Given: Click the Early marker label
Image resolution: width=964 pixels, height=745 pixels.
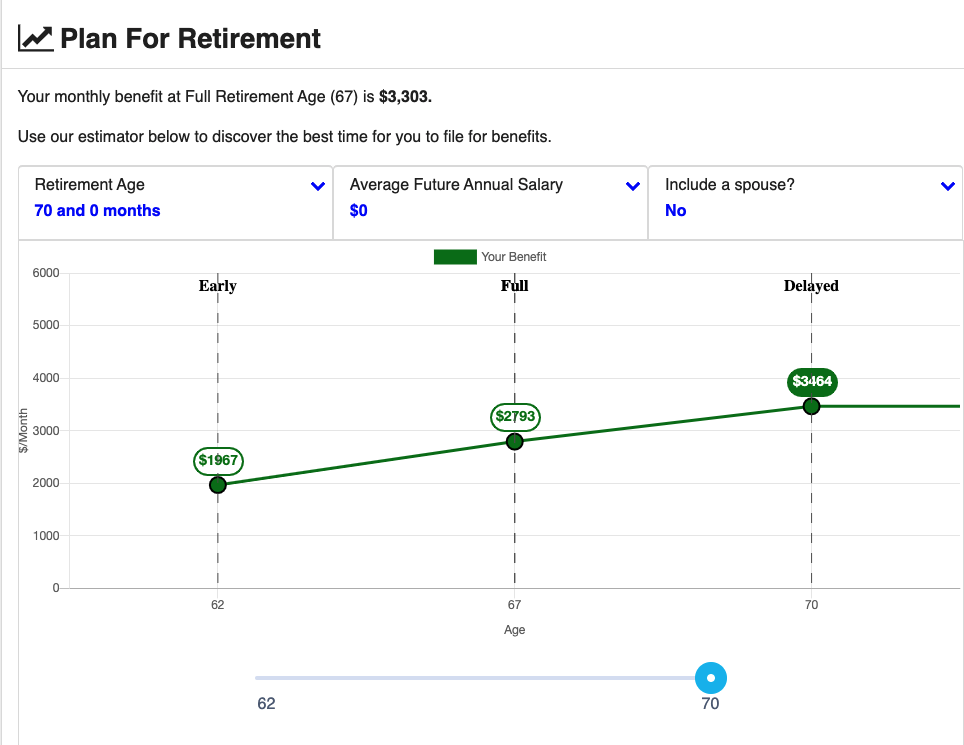Looking at the screenshot, I should click(218, 286).
